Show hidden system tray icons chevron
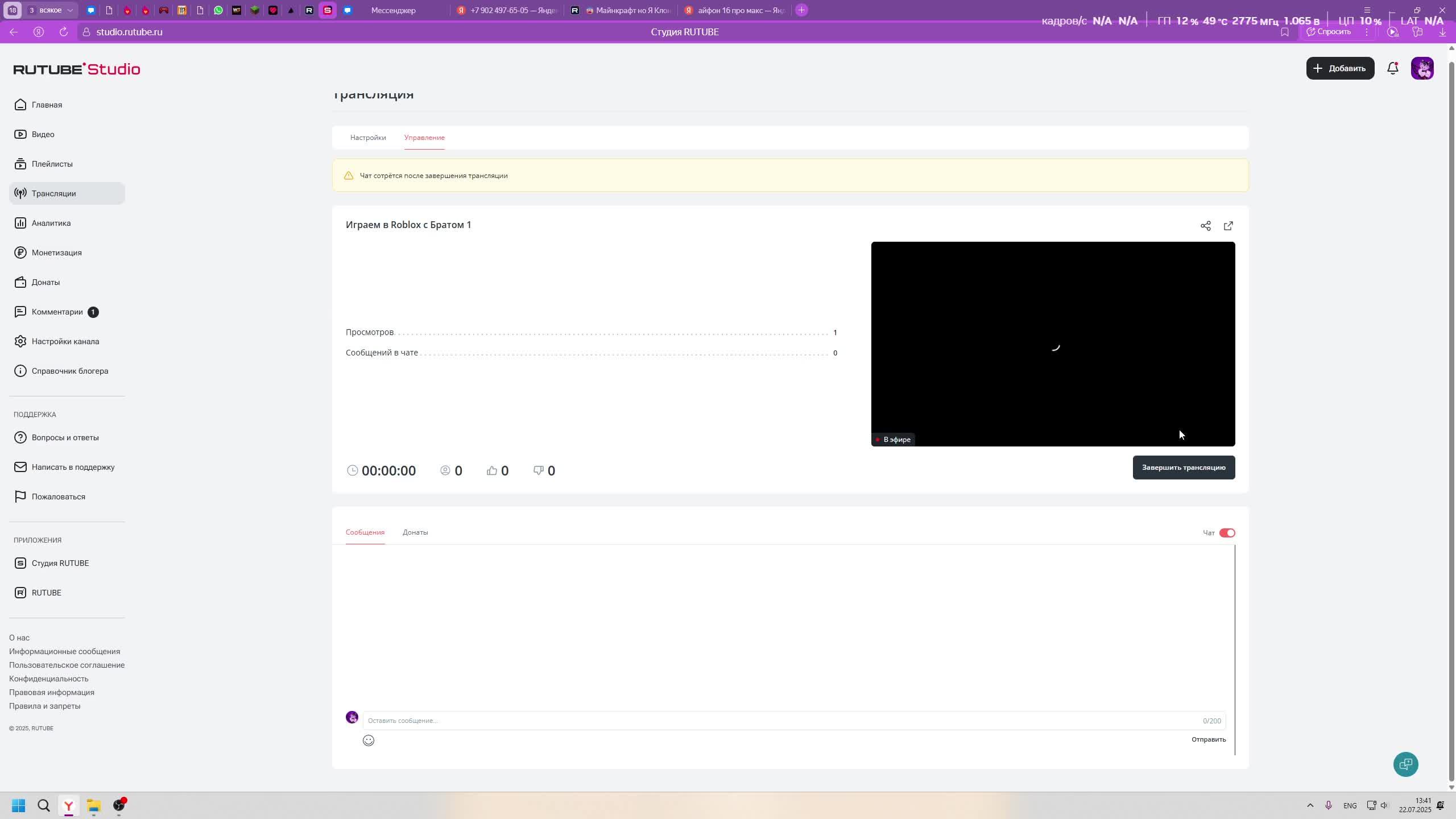1456x819 pixels. 1310,805
